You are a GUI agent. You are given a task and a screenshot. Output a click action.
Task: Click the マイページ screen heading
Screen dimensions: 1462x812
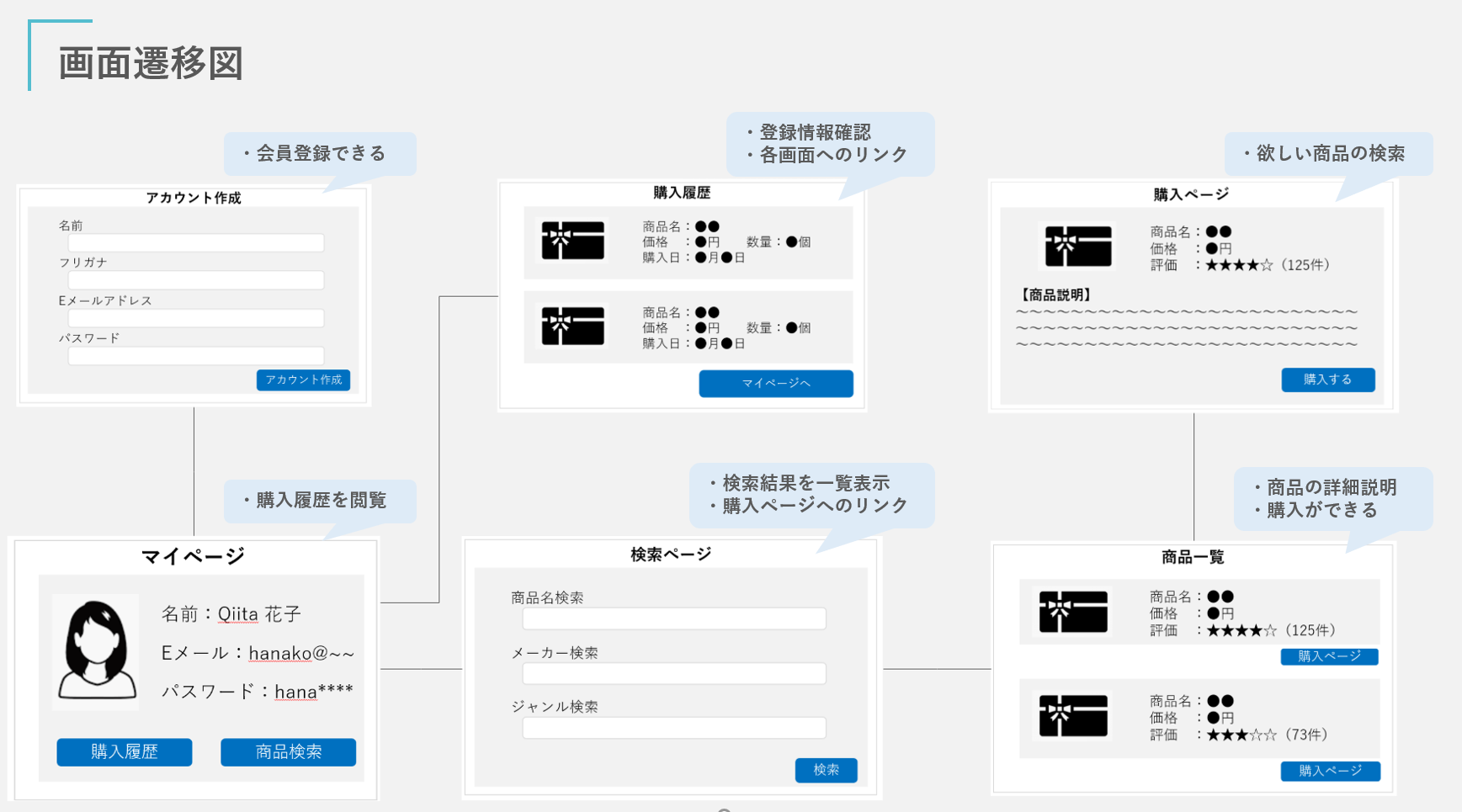(193, 556)
